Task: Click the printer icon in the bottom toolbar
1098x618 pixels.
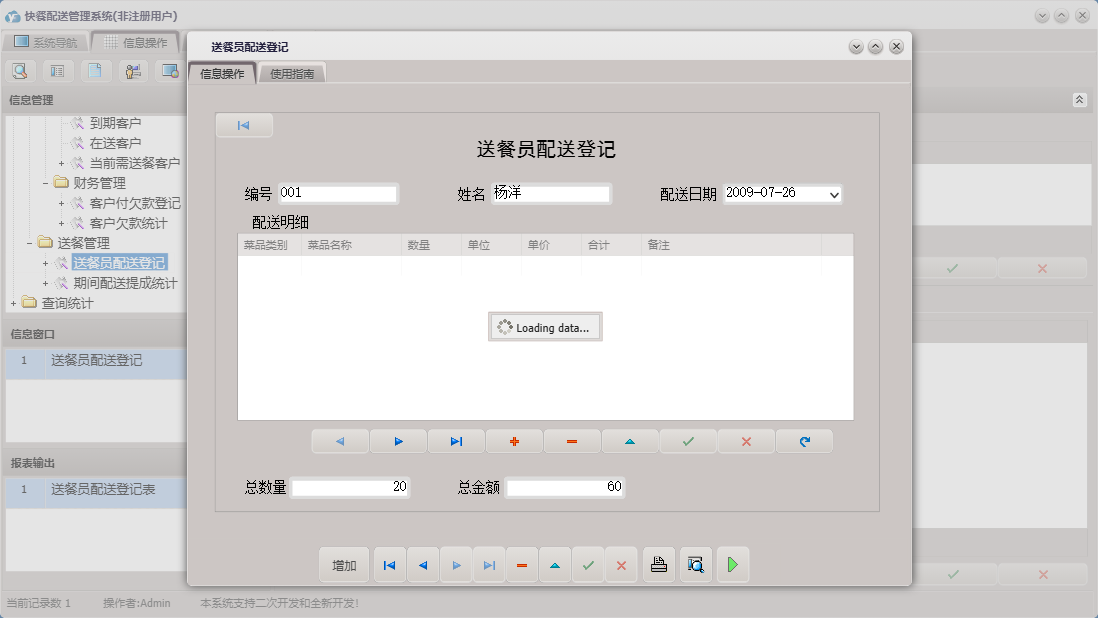Action: 658,565
